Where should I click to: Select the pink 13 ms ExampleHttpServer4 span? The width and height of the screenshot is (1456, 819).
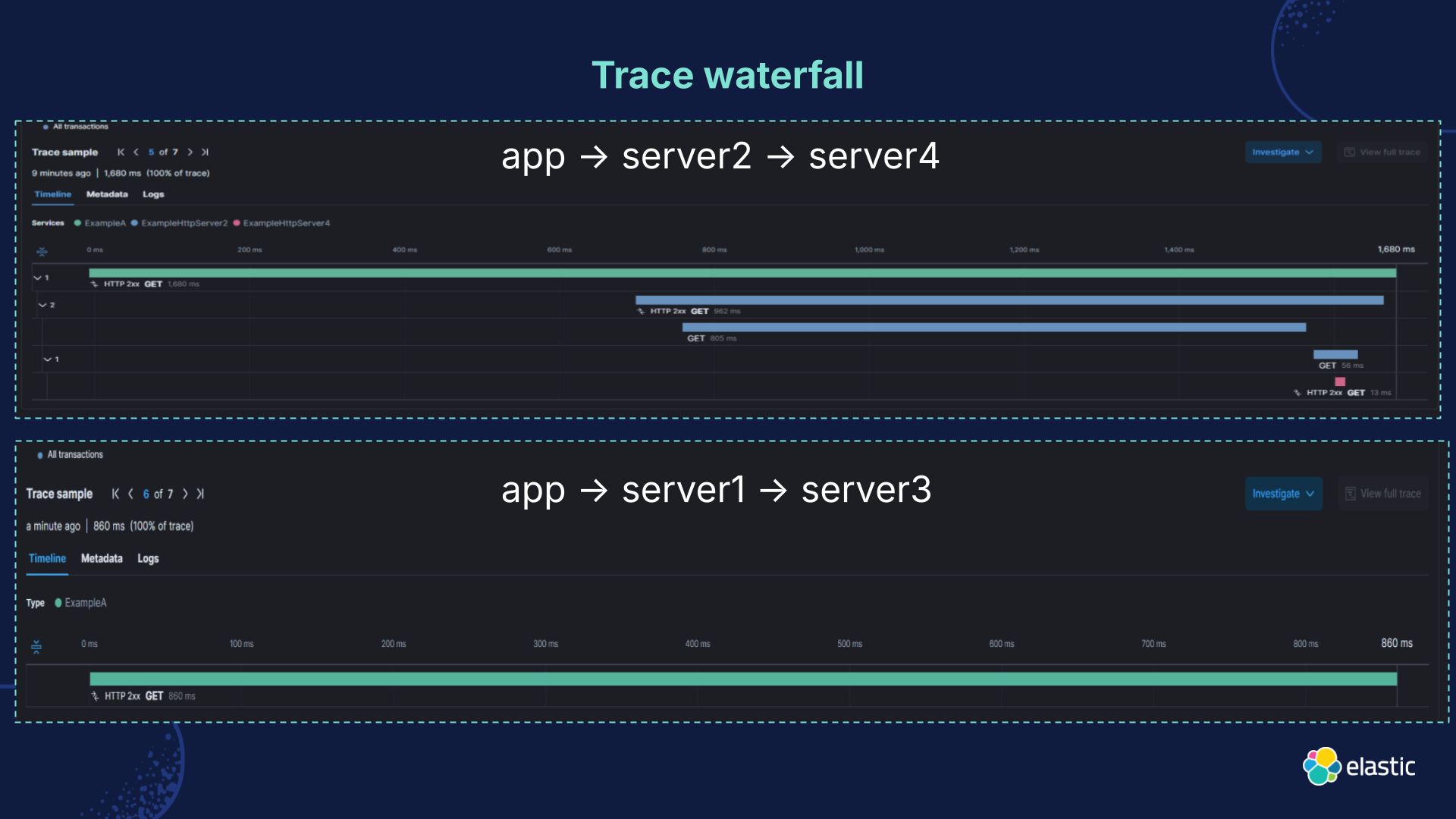(x=1340, y=382)
